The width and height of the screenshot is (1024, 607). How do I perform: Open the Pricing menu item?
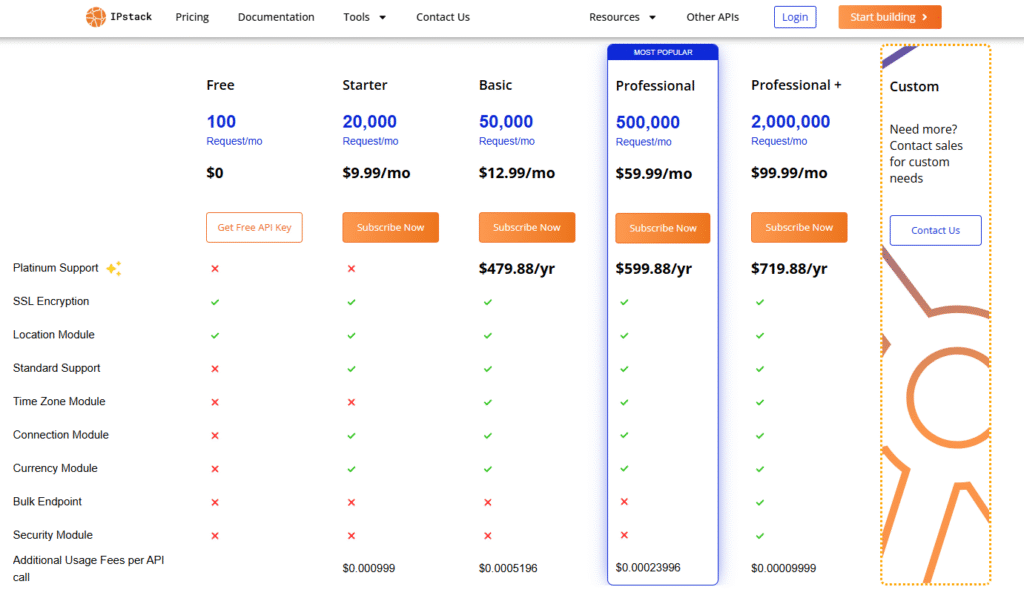coord(192,17)
